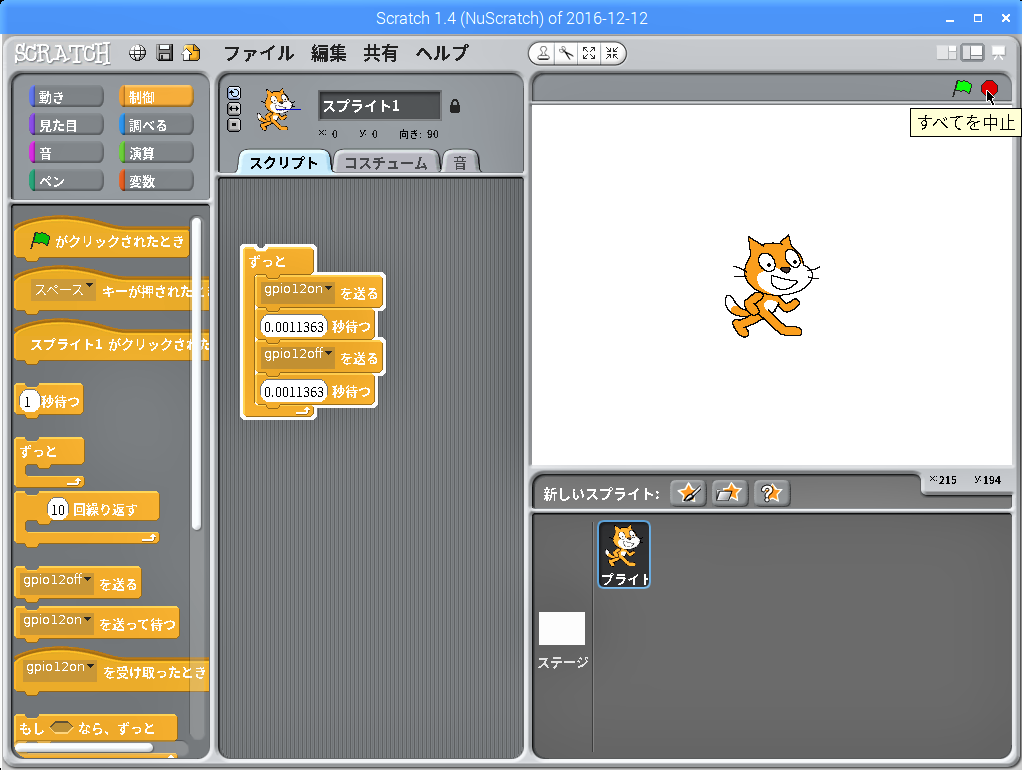Enter presentation mode
Image resolution: width=1022 pixels, height=770 pixels.
(x=999, y=53)
